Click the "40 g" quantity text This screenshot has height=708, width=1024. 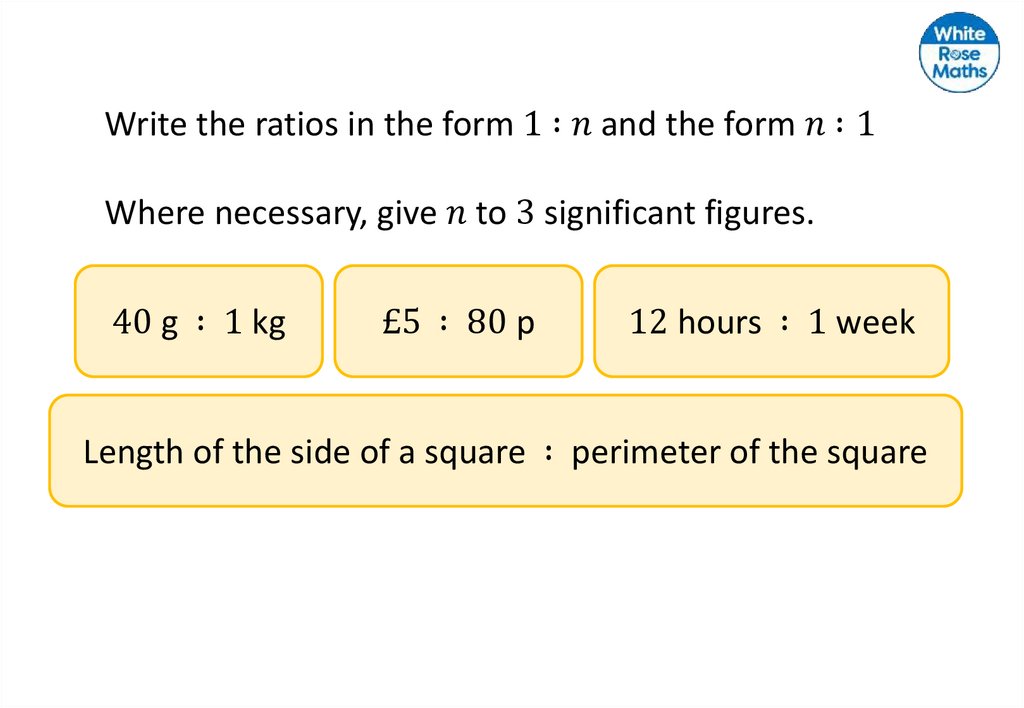(x=146, y=322)
